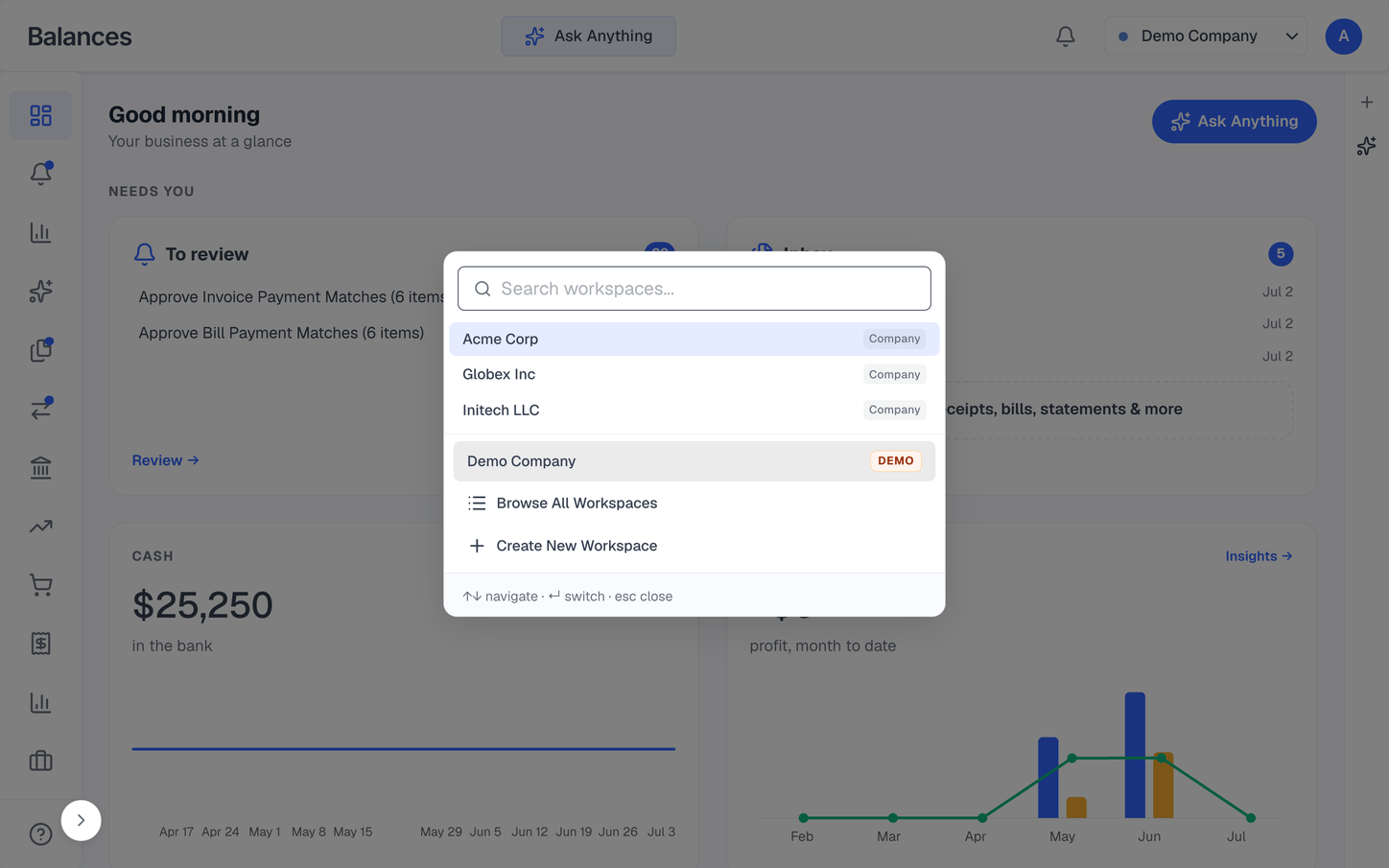Click the Company tag on Globex Inc
Viewport: 1389px width, 868px height.
point(894,375)
